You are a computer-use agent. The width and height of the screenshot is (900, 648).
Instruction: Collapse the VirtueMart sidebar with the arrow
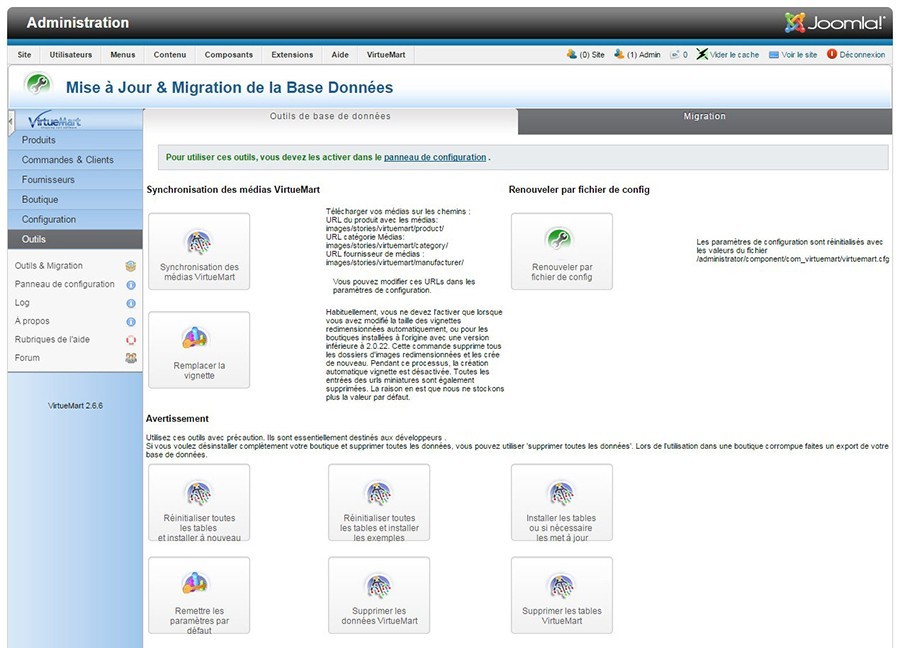coord(11,122)
